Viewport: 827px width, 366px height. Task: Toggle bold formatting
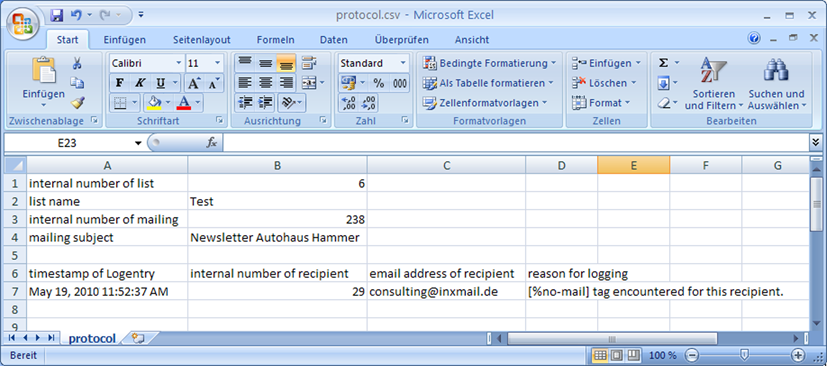point(119,83)
